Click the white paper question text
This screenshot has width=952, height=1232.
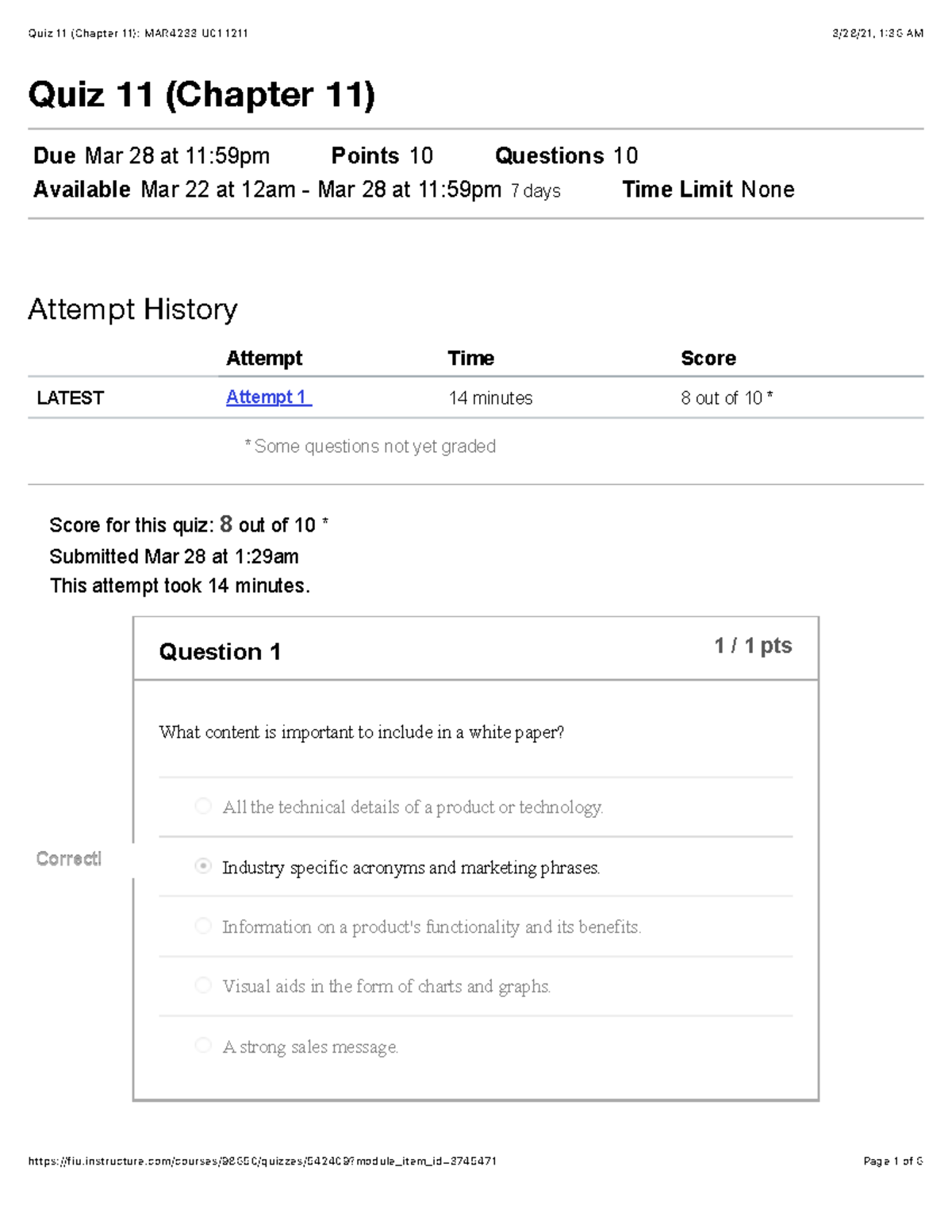coord(361,732)
